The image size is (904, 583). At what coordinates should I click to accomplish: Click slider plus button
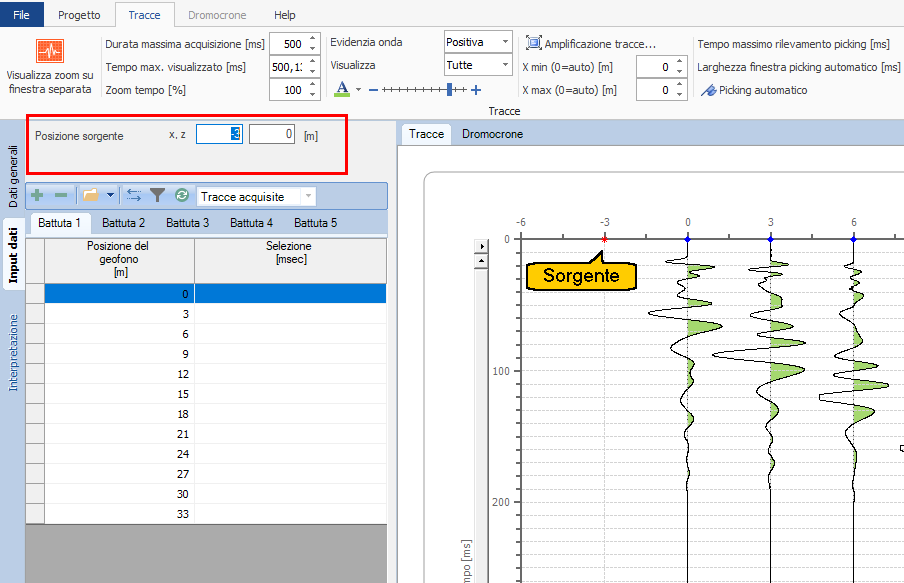[476, 90]
